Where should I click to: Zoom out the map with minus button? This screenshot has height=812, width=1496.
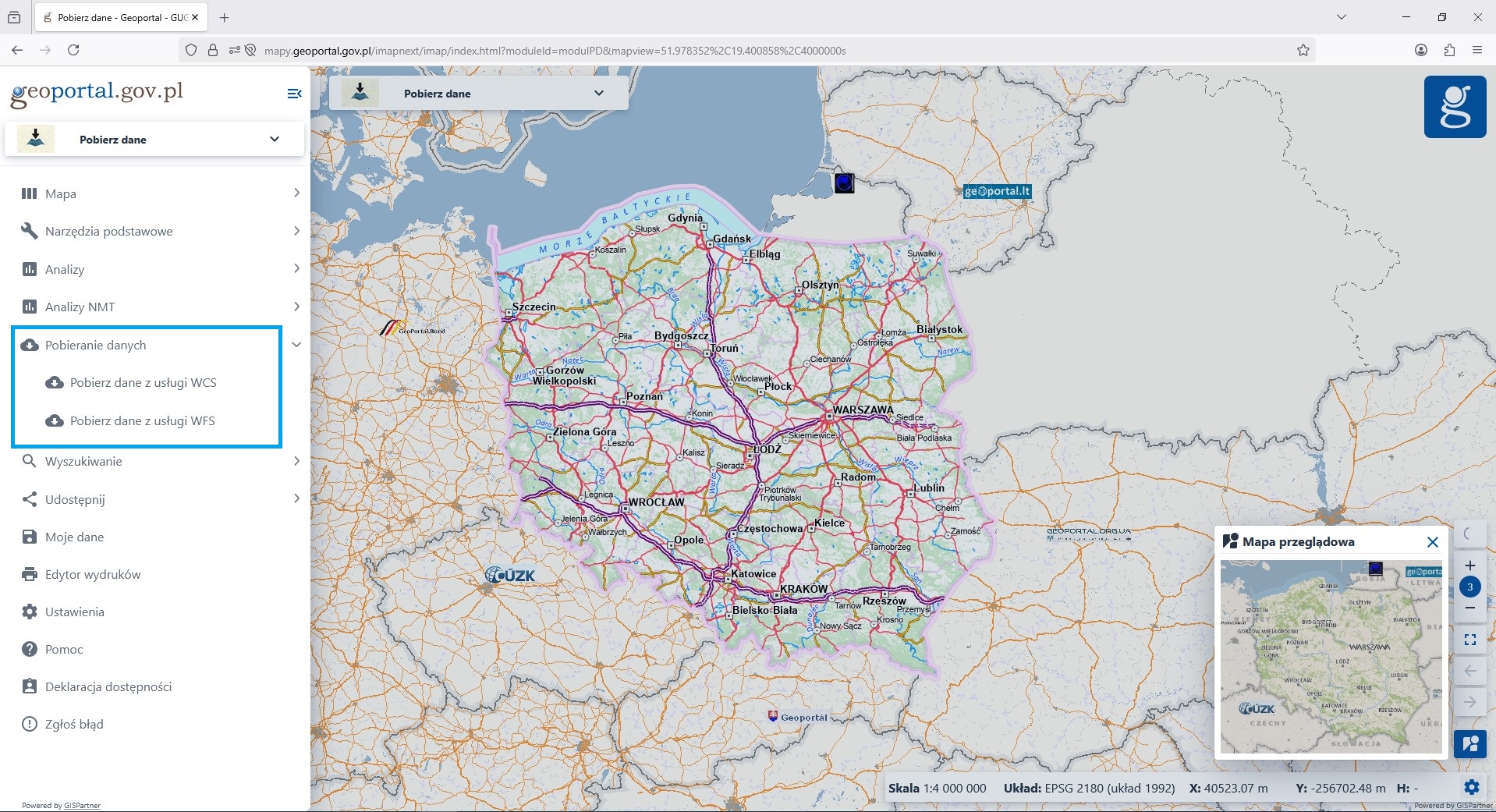[x=1470, y=608]
